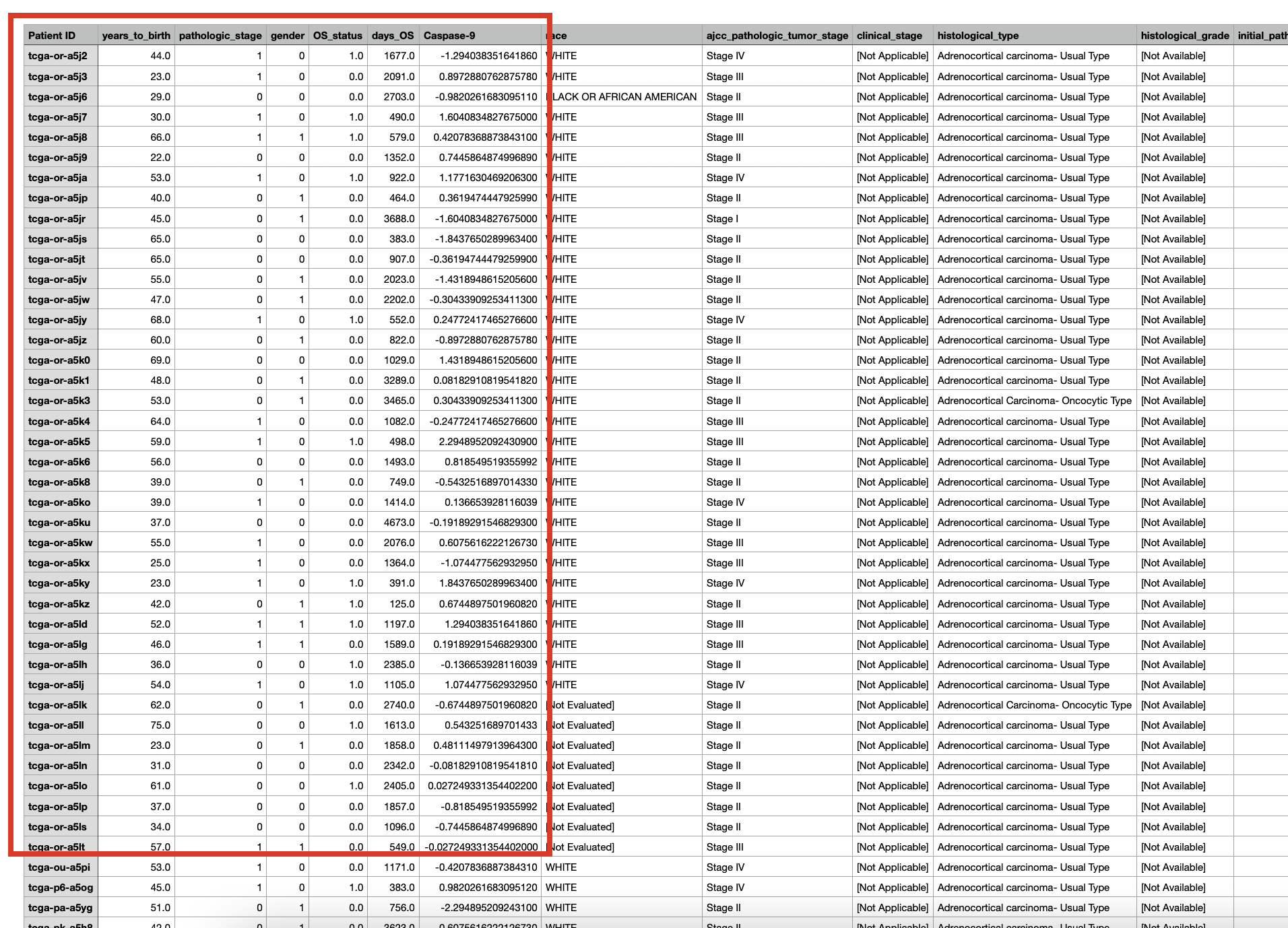Click the histological_grade column header
The height and width of the screenshot is (928, 1288).
pos(1184,36)
